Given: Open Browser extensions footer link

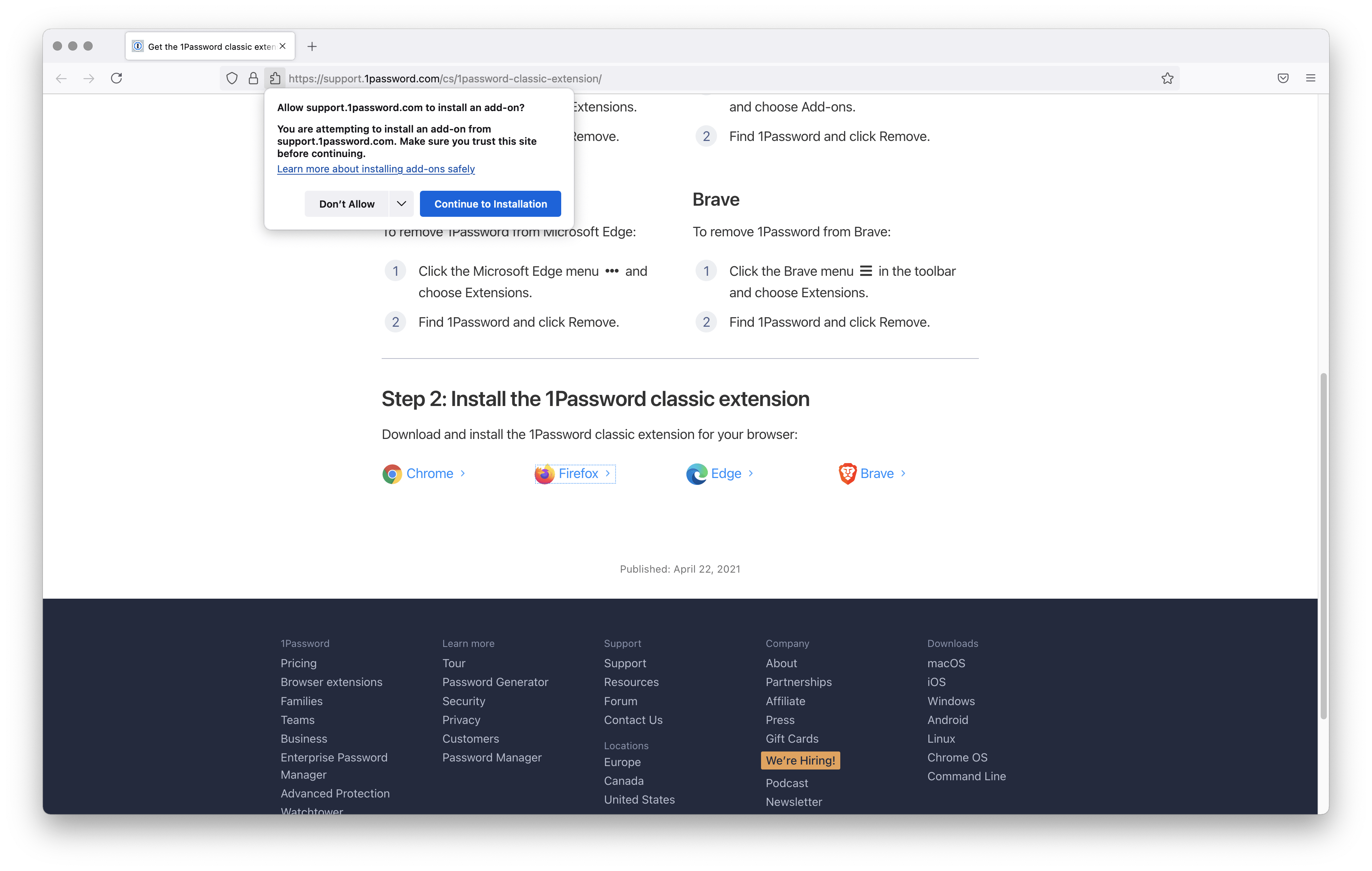Looking at the screenshot, I should coord(332,682).
